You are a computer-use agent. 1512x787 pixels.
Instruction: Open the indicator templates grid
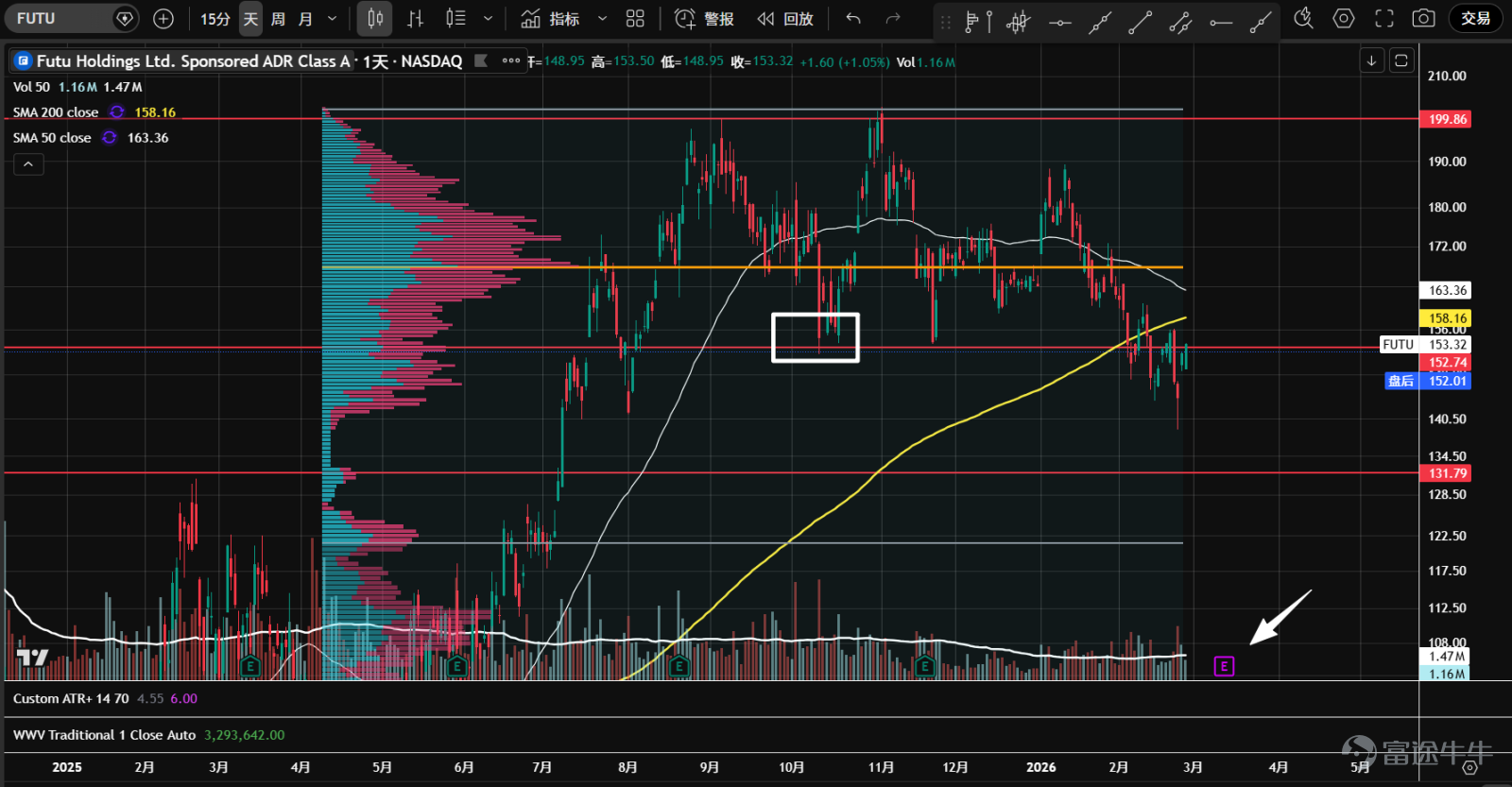click(635, 18)
